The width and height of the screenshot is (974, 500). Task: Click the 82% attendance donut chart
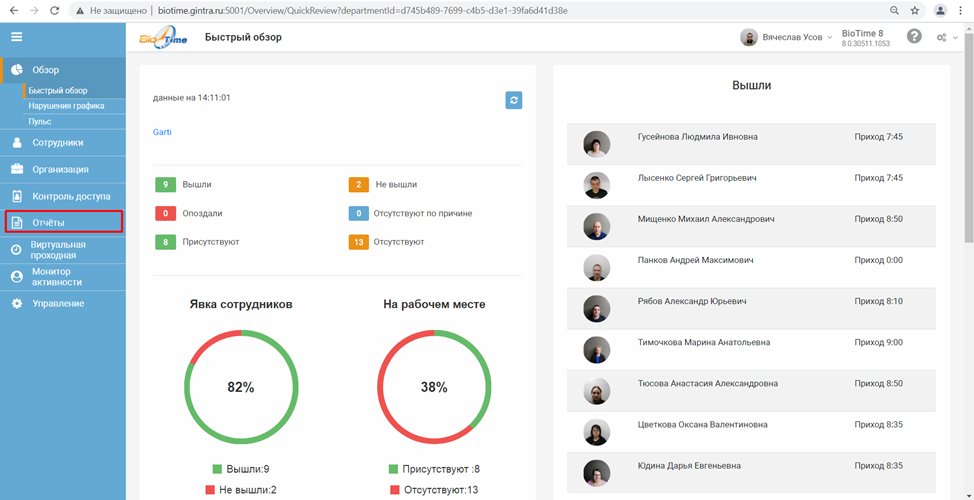[x=240, y=387]
